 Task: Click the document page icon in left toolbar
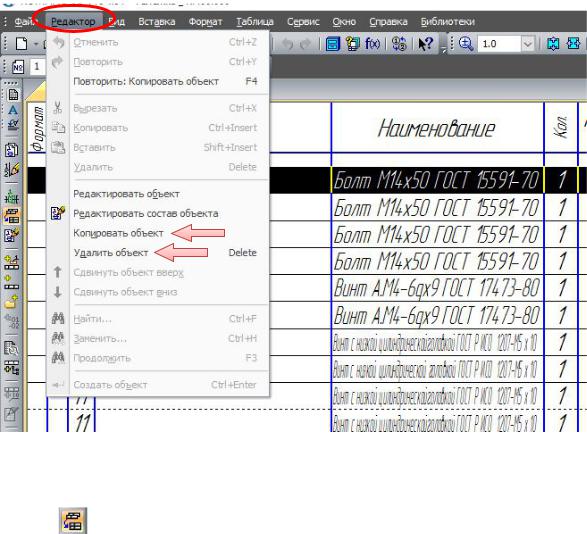click(13, 94)
